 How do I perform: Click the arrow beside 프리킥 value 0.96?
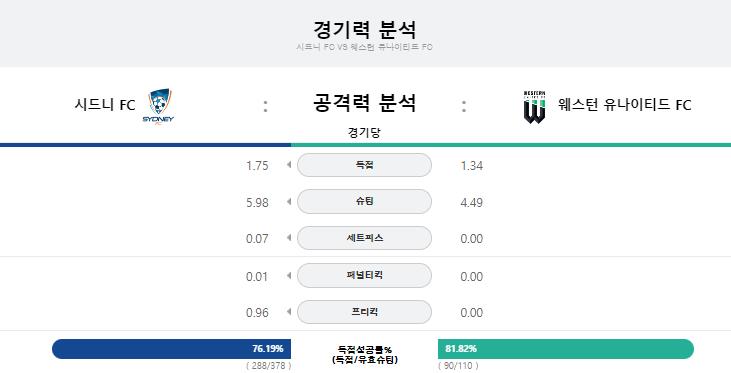pos(289,312)
